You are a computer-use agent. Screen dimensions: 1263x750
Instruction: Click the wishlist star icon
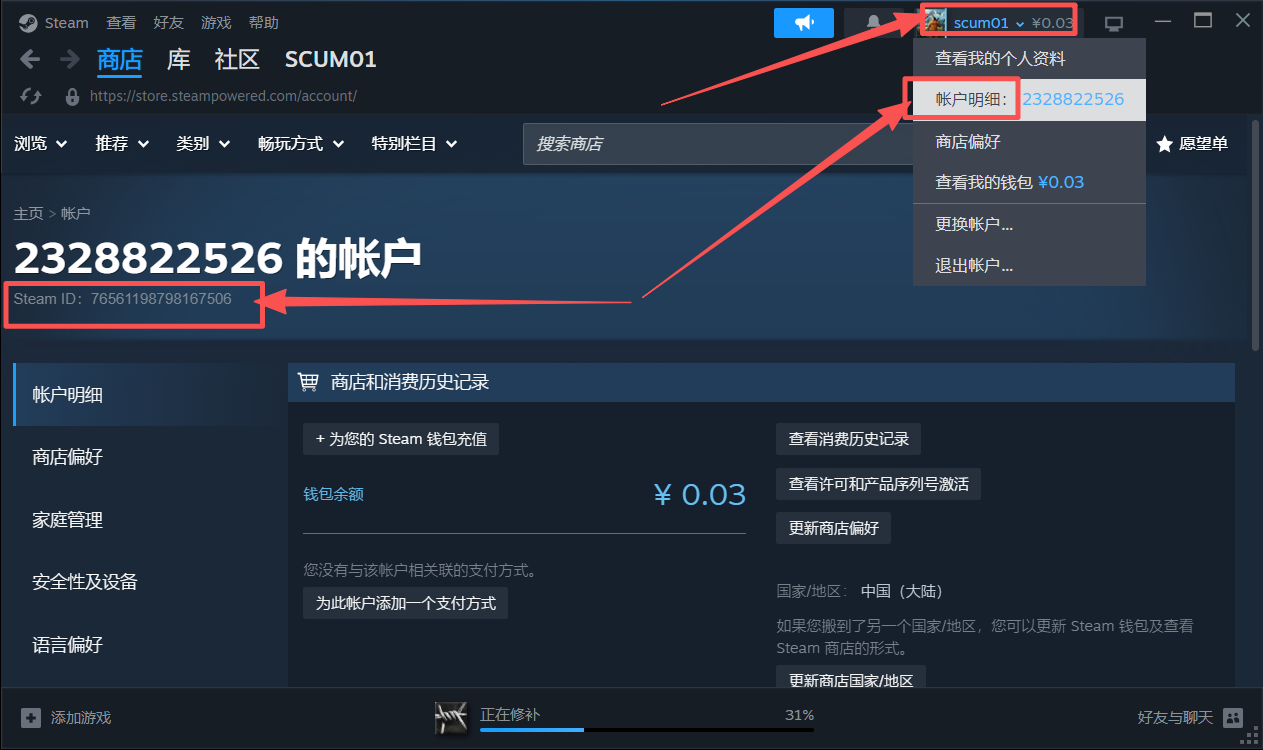pyautogui.click(x=1164, y=144)
